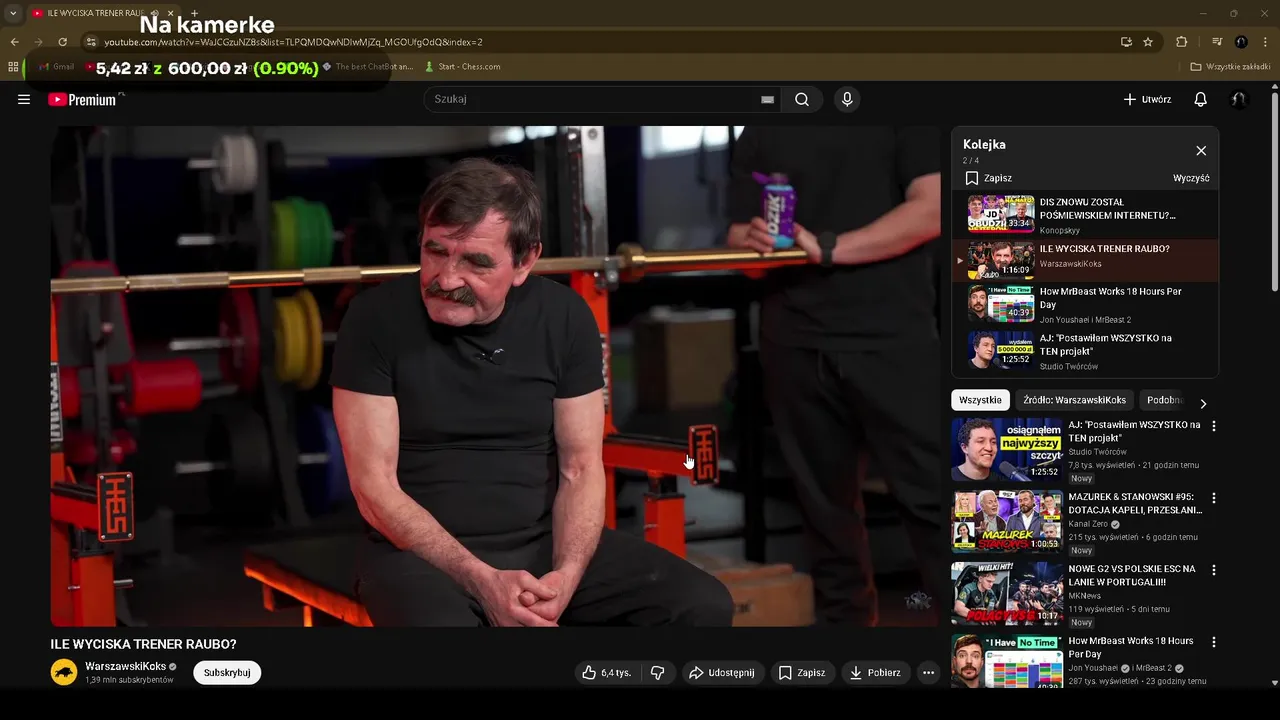Open Kanal Zero channel name link

1088,524
